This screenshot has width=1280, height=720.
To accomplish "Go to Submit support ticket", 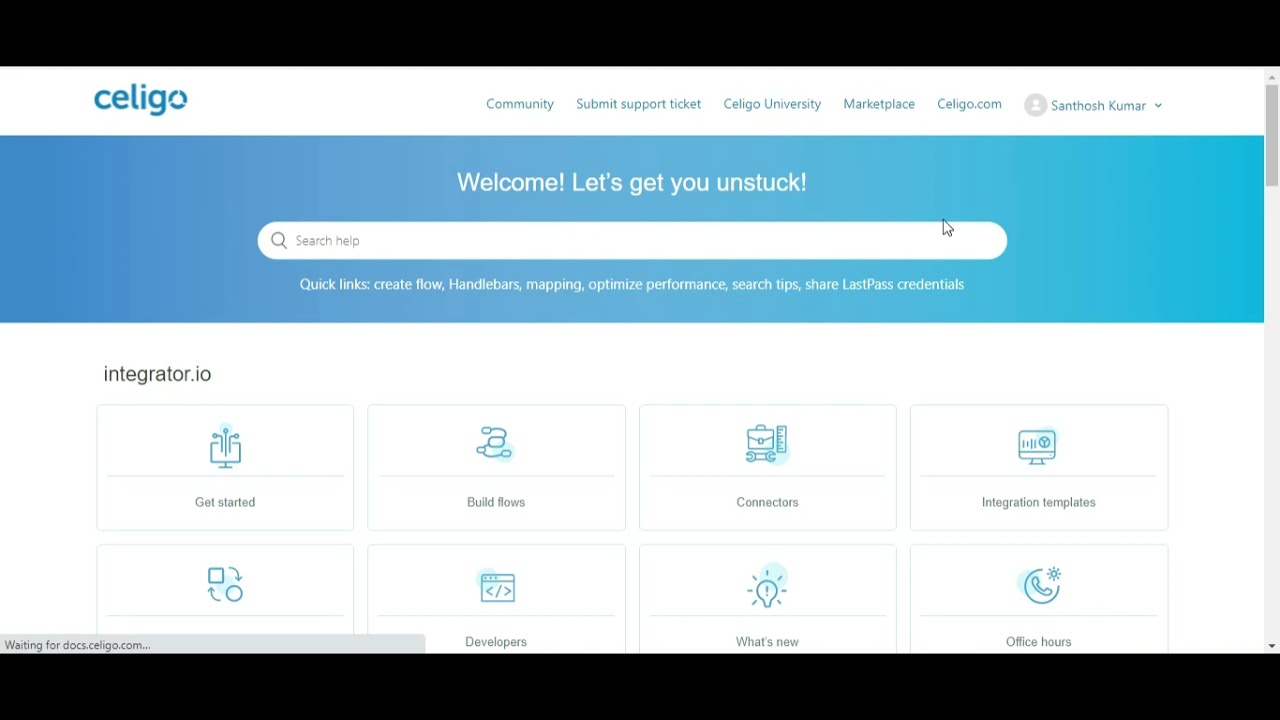I will click(638, 104).
